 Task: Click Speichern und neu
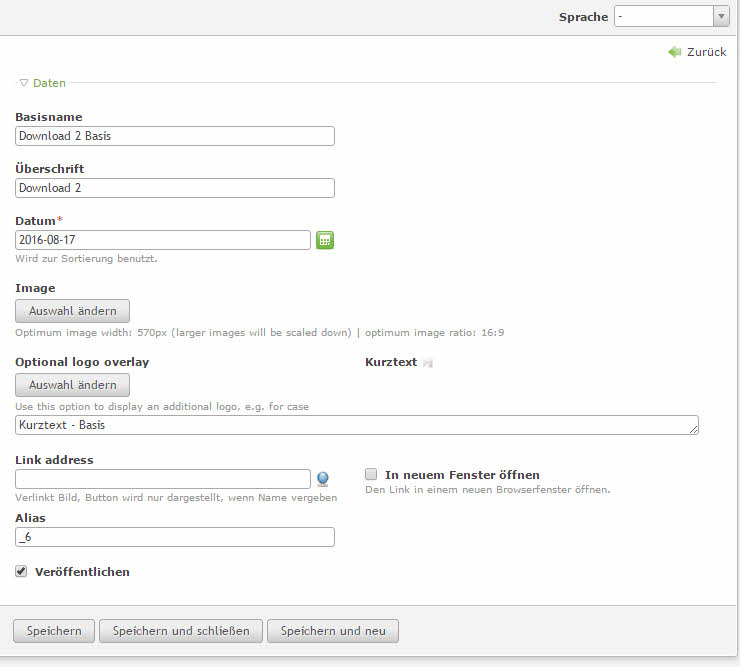[x=332, y=631]
